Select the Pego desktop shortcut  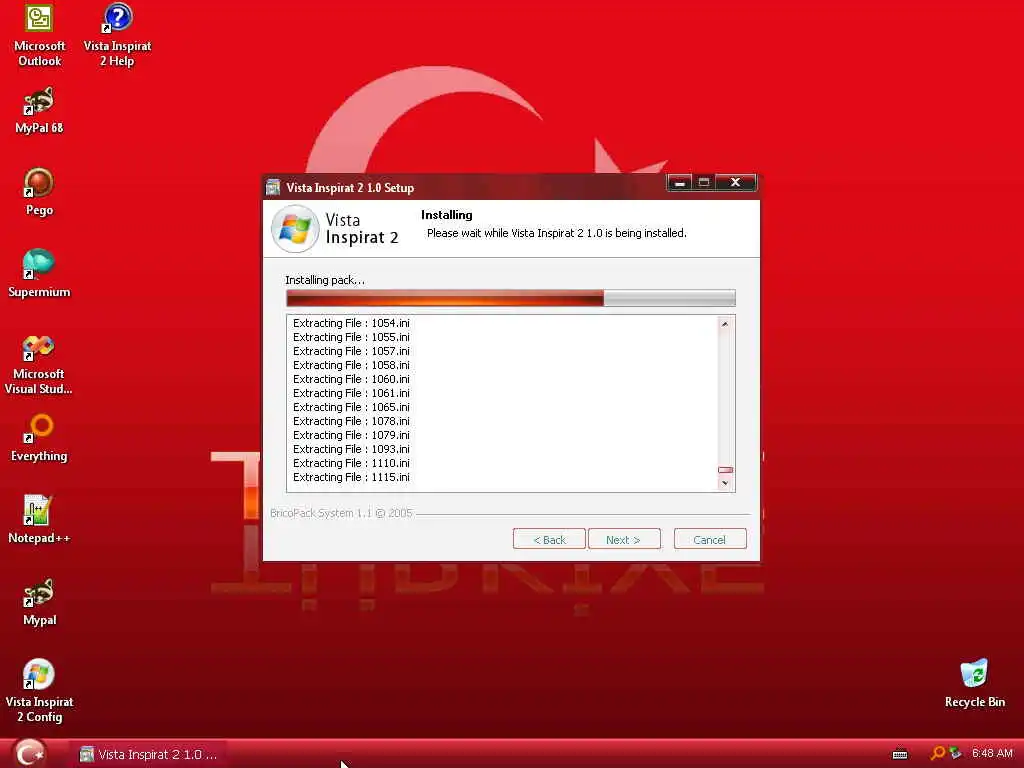pos(39,193)
